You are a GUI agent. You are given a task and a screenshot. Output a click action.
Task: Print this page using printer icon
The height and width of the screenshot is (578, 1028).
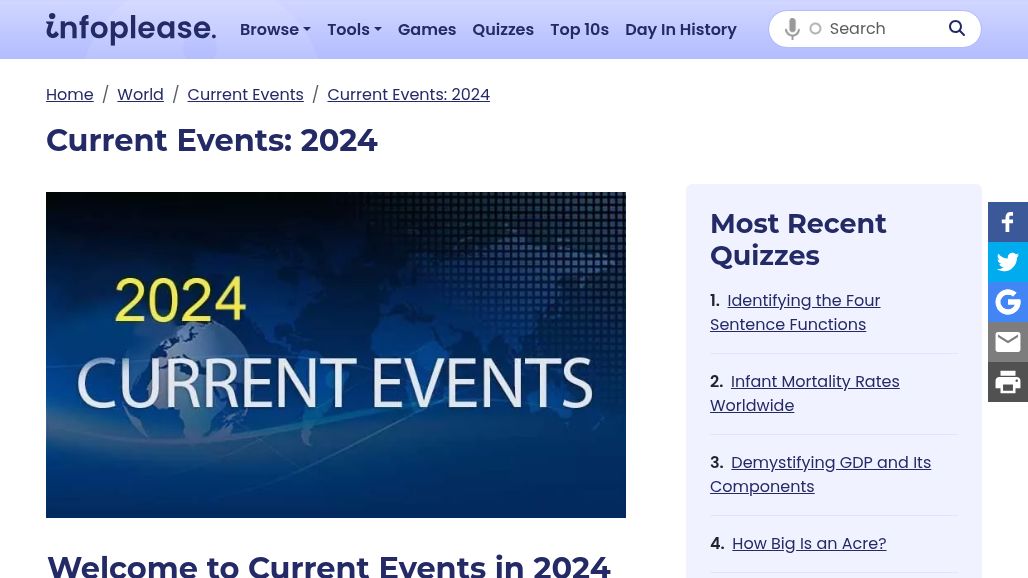(1007, 382)
